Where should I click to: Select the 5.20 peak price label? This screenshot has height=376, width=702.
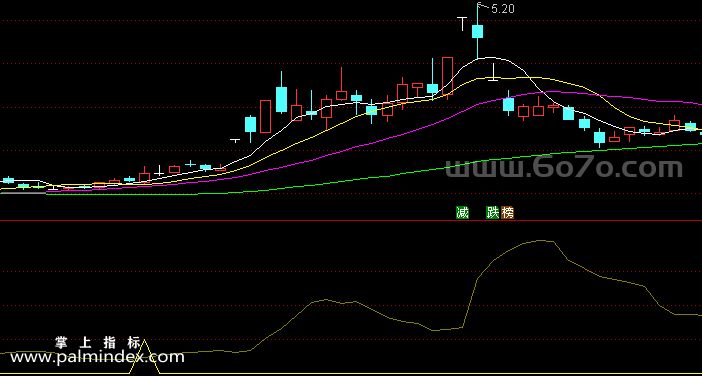point(503,9)
